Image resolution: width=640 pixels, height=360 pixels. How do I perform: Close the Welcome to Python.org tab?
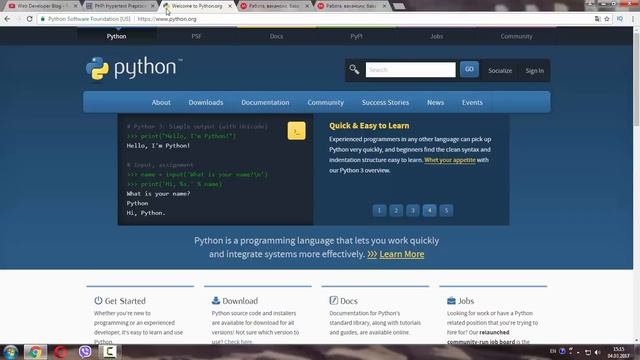pos(230,6)
